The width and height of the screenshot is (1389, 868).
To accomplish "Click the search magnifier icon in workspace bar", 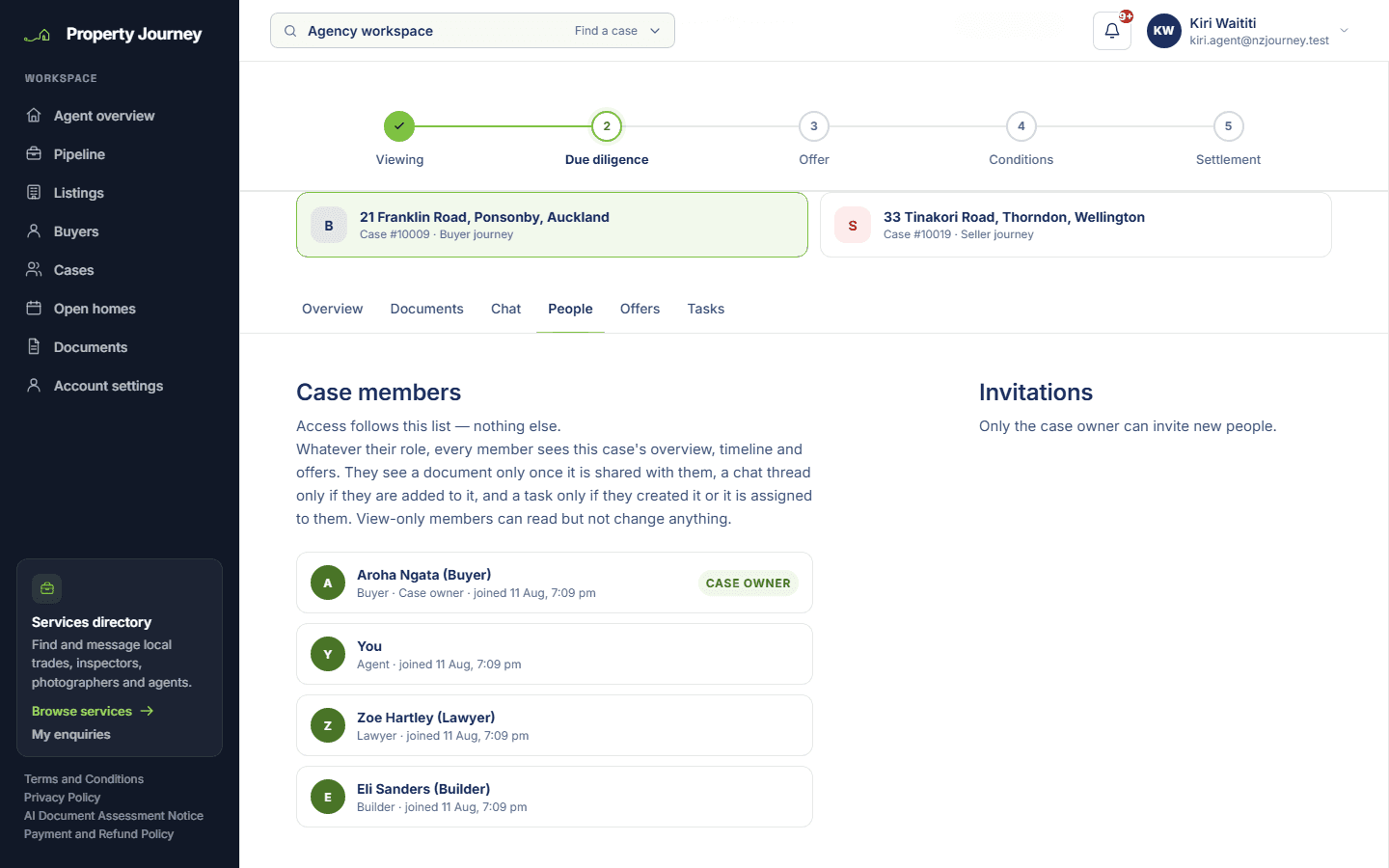I will (290, 31).
